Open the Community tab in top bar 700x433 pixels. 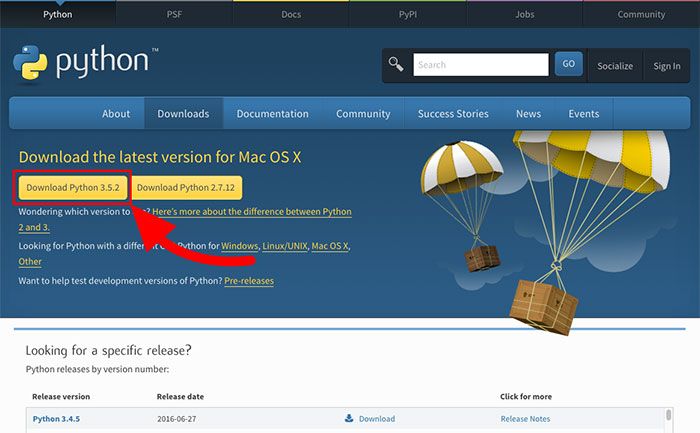tap(641, 14)
